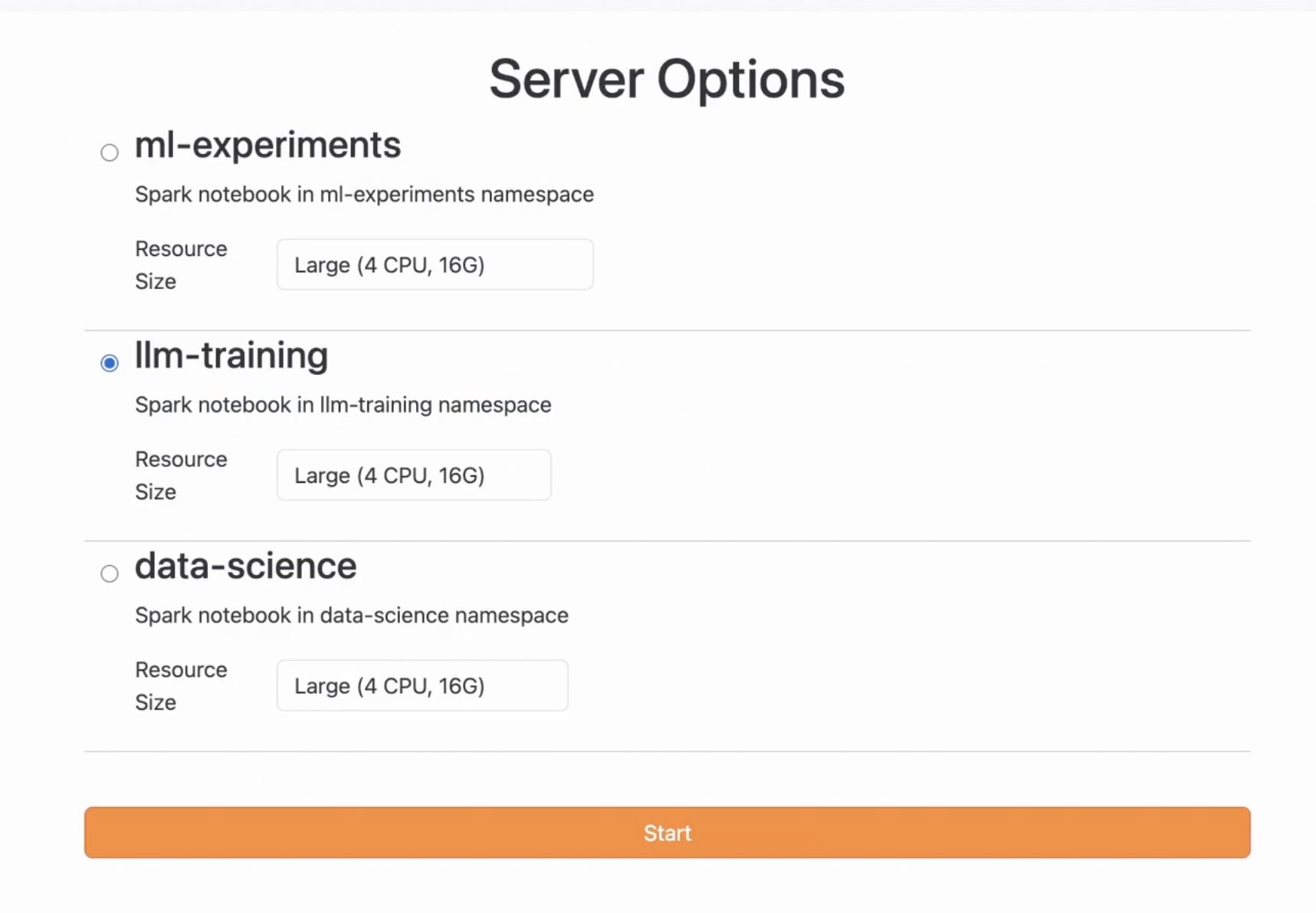The width and height of the screenshot is (1316, 913).
Task: Select the llm-training radio button
Action: tap(110, 362)
